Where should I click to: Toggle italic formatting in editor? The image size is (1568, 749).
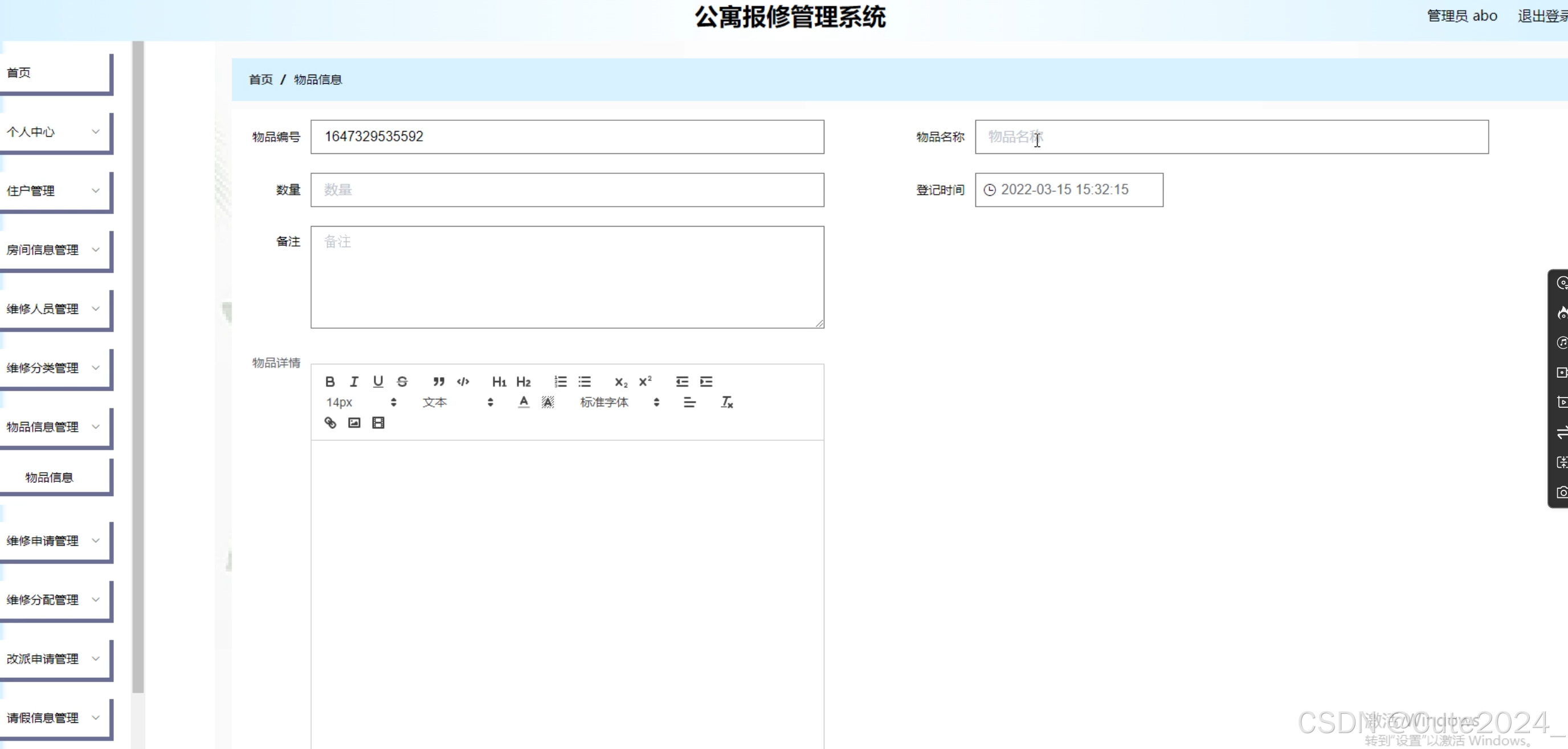(354, 382)
